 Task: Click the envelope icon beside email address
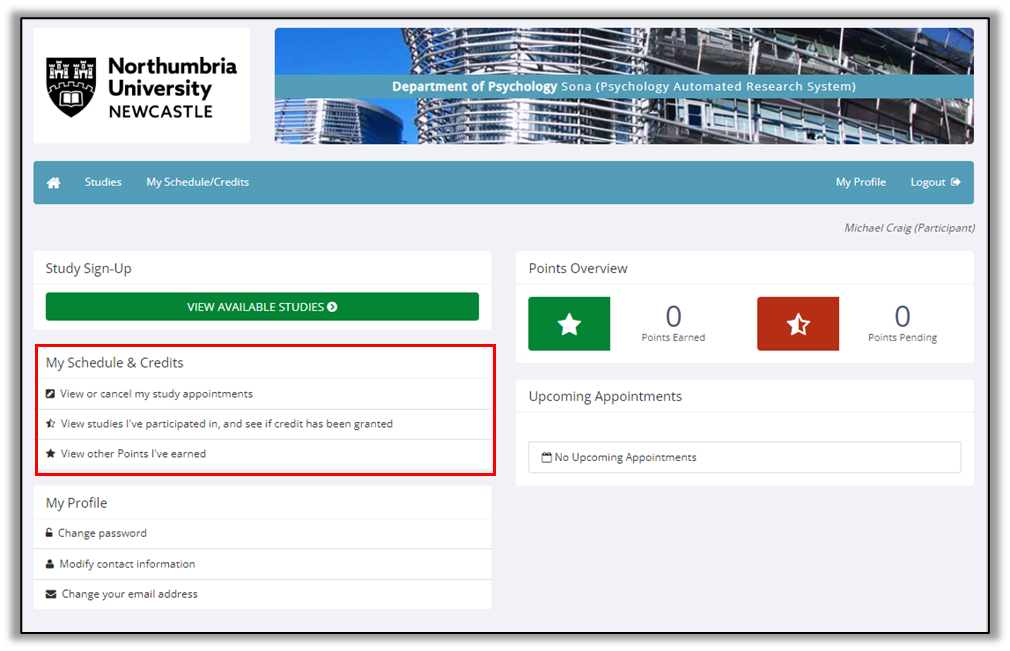click(x=51, y=594)
